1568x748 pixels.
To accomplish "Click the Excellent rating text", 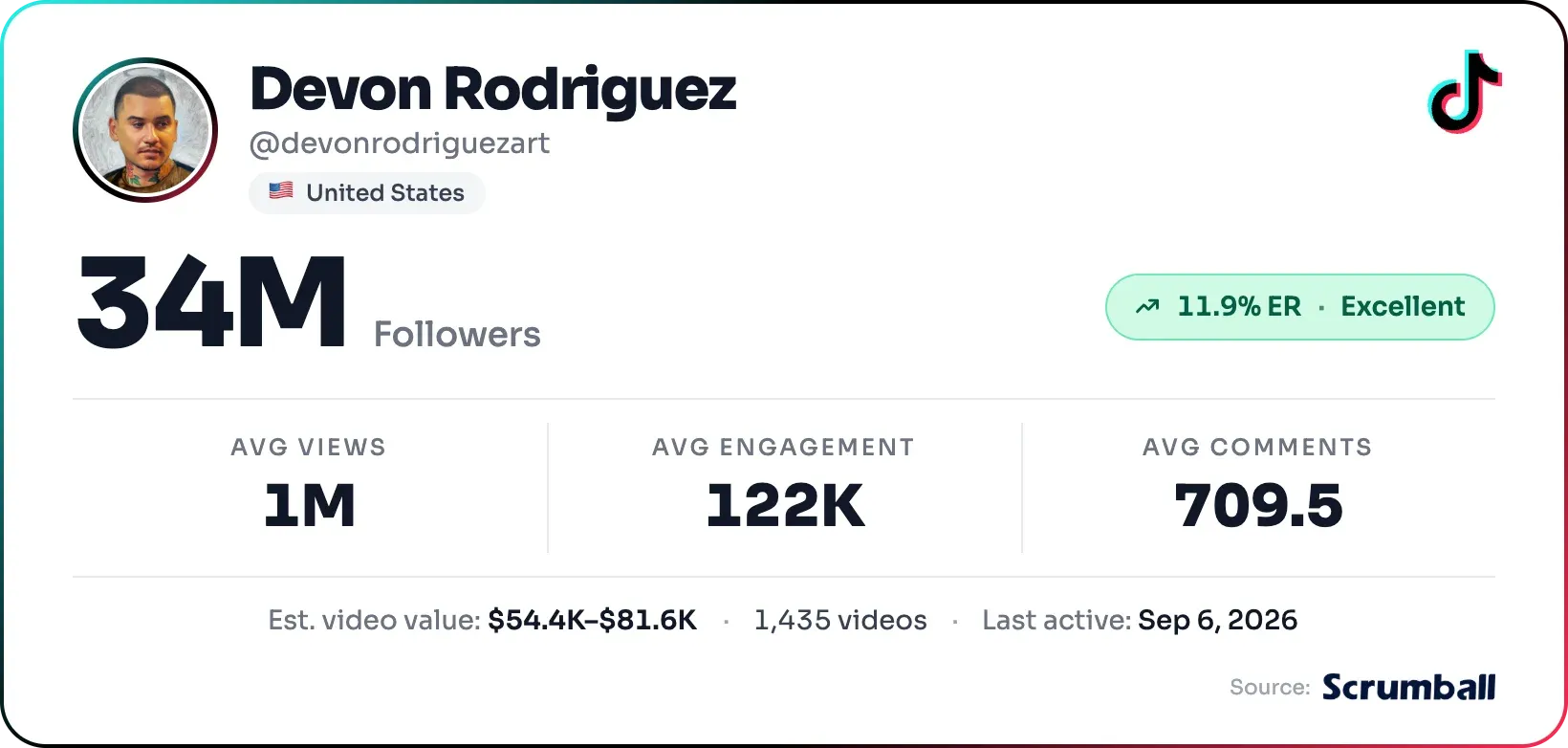I will tap(1403, 307).
